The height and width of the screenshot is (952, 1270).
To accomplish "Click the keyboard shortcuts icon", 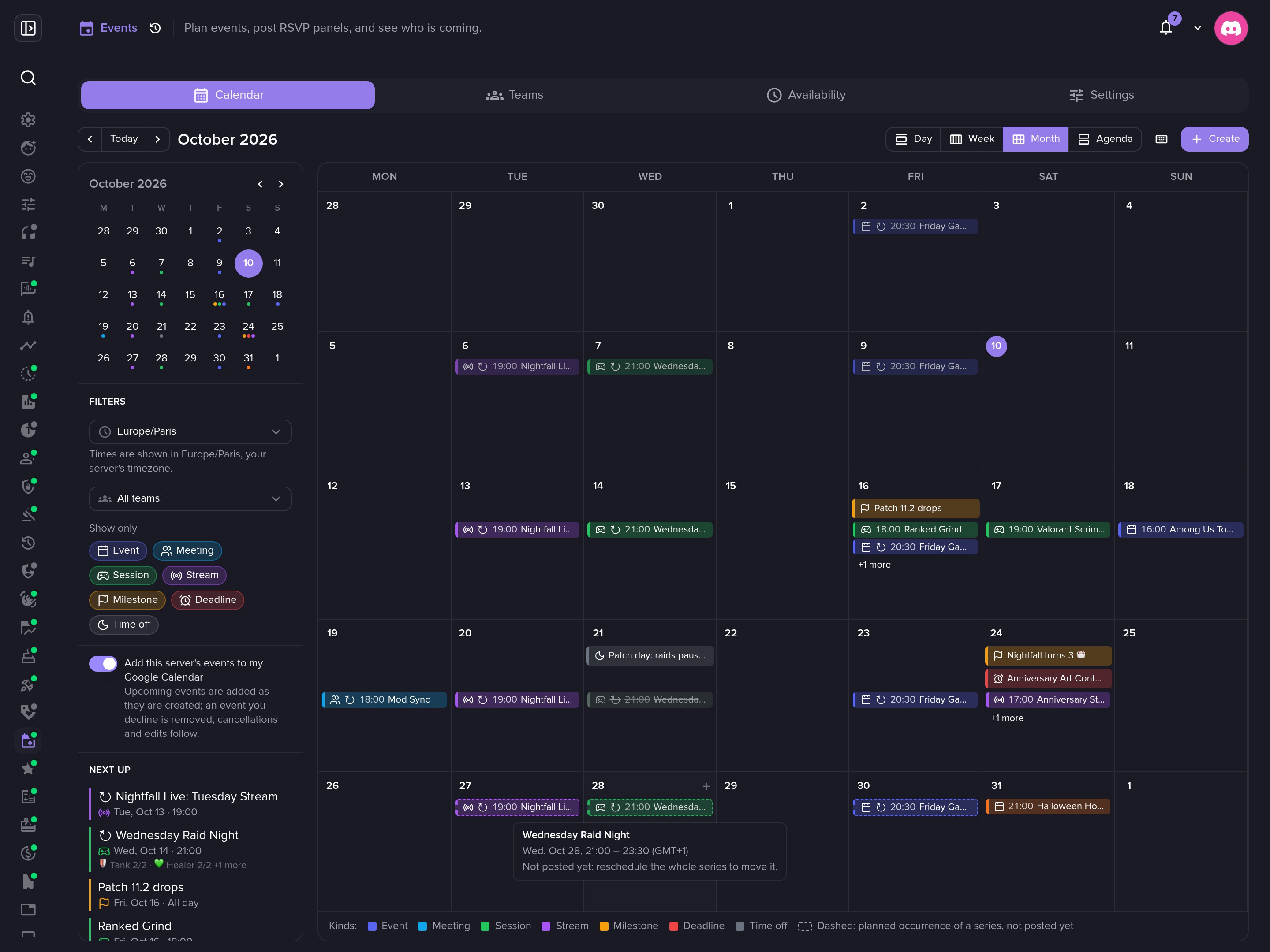I will pos(1161,139).
